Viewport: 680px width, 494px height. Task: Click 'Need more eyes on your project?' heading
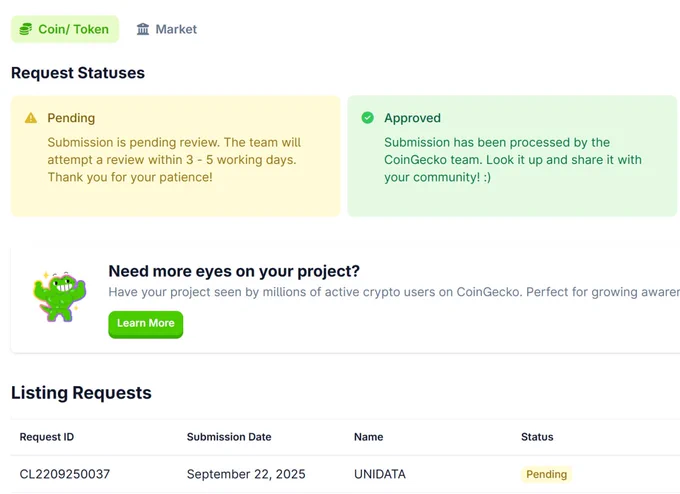[x=234, y=271]
